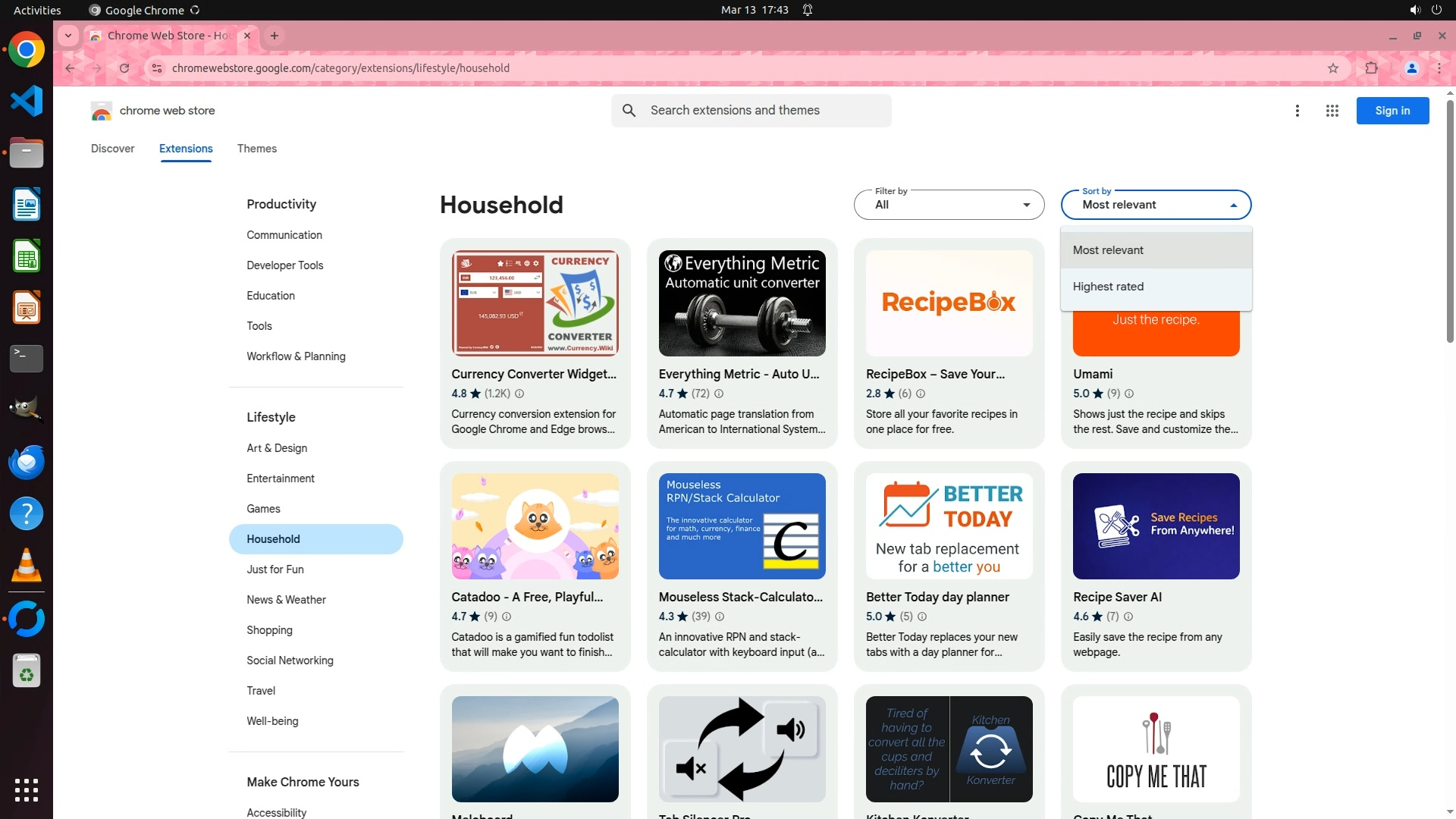
Task: Open the tab search chevron dropdown
Action: point(68,36)
